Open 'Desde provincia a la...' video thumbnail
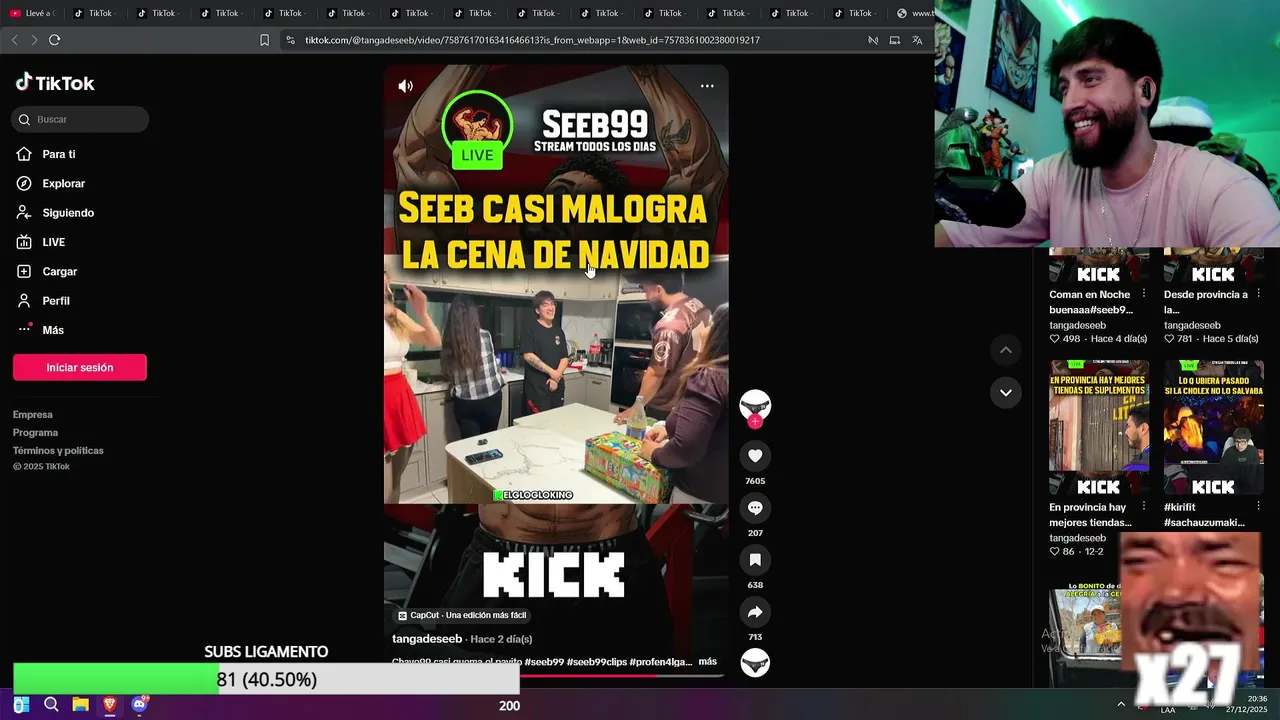Screen dimensions: 1280x720 click(x=1214, y=266)
